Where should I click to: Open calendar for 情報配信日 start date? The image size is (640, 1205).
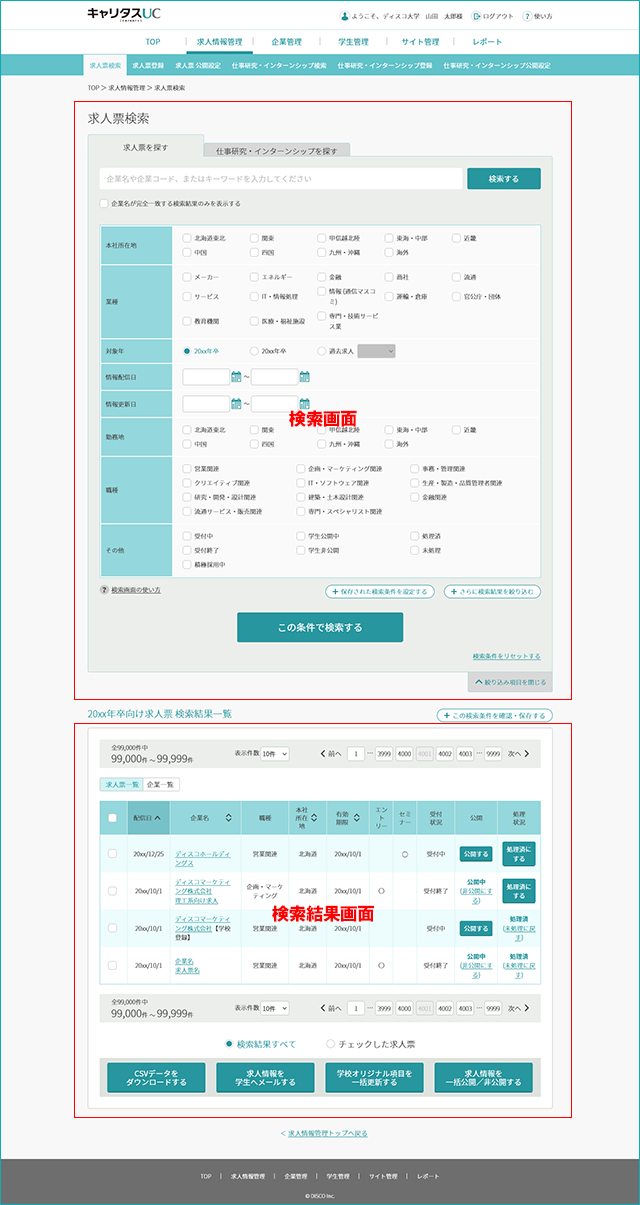pos(237,377)
